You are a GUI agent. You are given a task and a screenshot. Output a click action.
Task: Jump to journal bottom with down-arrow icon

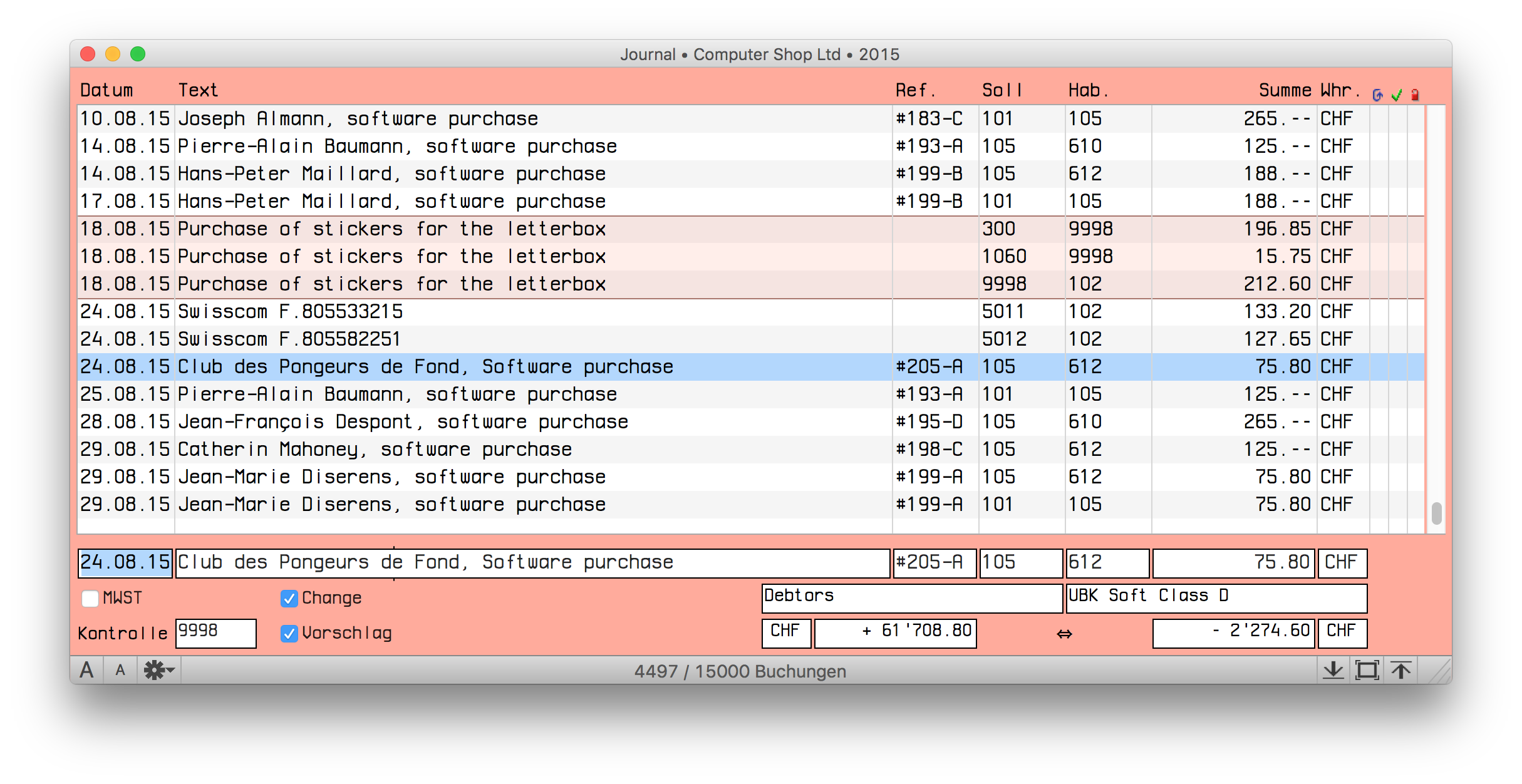pyautogui.click(x=1333, y=670)
